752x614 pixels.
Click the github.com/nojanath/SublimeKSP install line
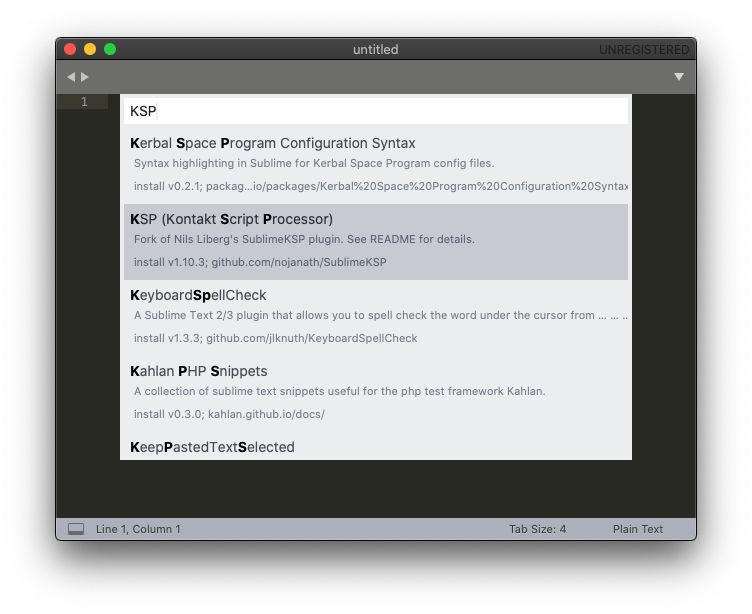pos(260,262)
